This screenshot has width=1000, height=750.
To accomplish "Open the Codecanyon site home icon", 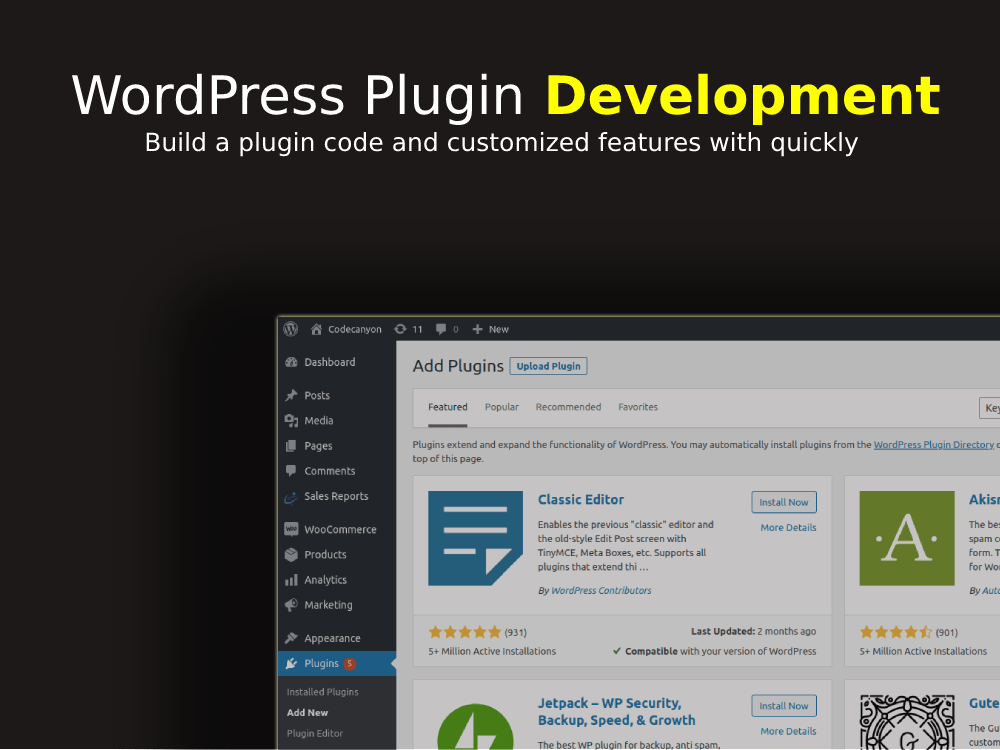I will [x=316, y=329].
